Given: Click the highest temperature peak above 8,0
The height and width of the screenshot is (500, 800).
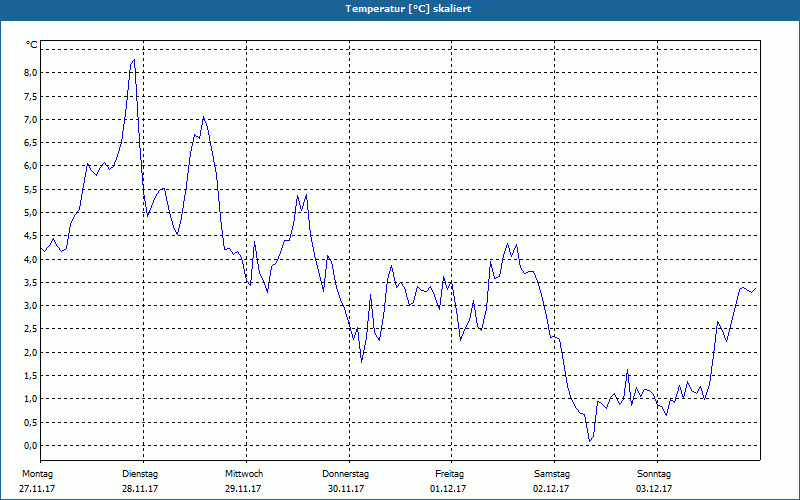Looking at the screenshot, I should tap(134, 60).
